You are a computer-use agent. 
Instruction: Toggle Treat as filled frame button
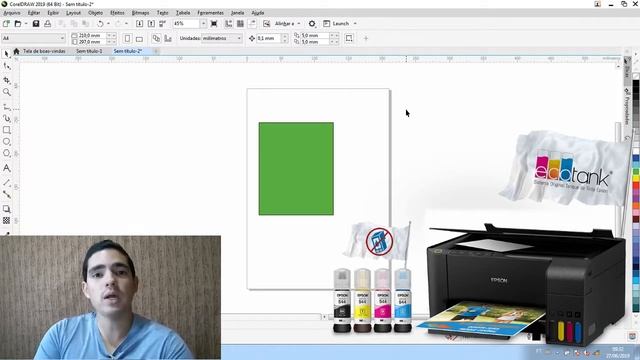349,38
